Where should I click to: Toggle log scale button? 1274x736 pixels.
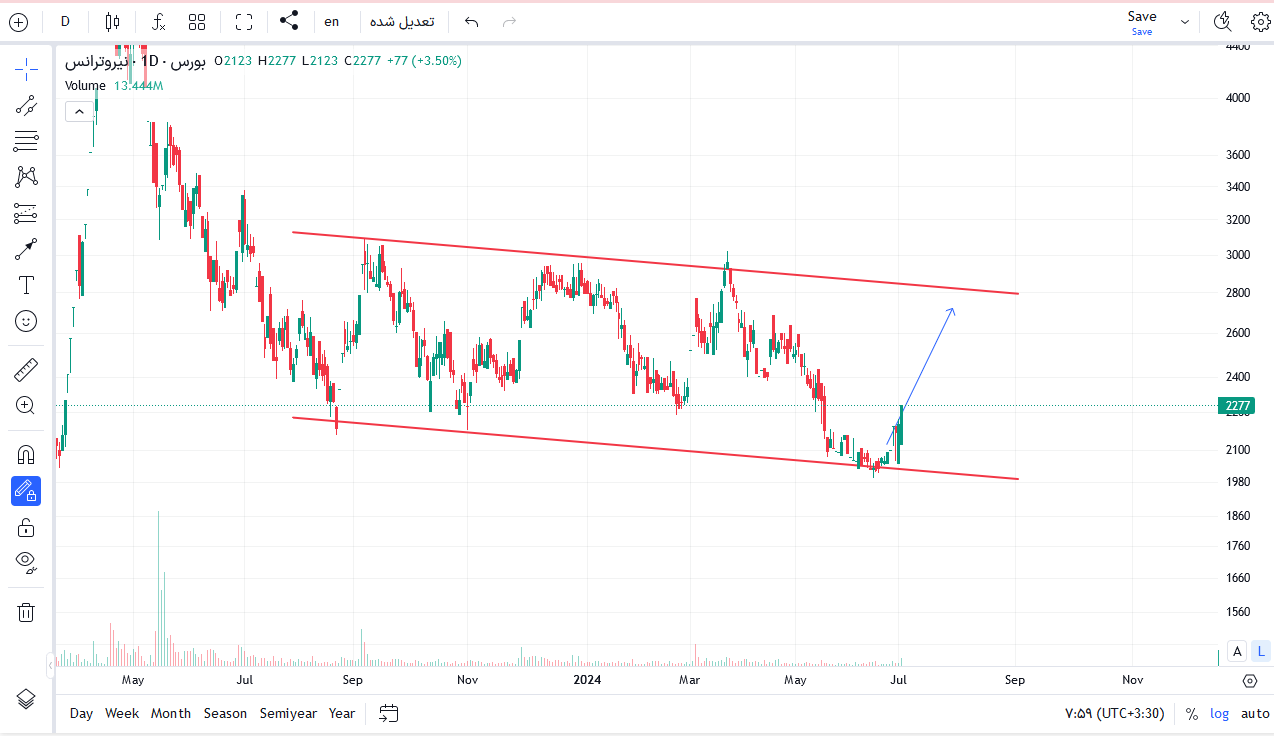[1220, 714]
